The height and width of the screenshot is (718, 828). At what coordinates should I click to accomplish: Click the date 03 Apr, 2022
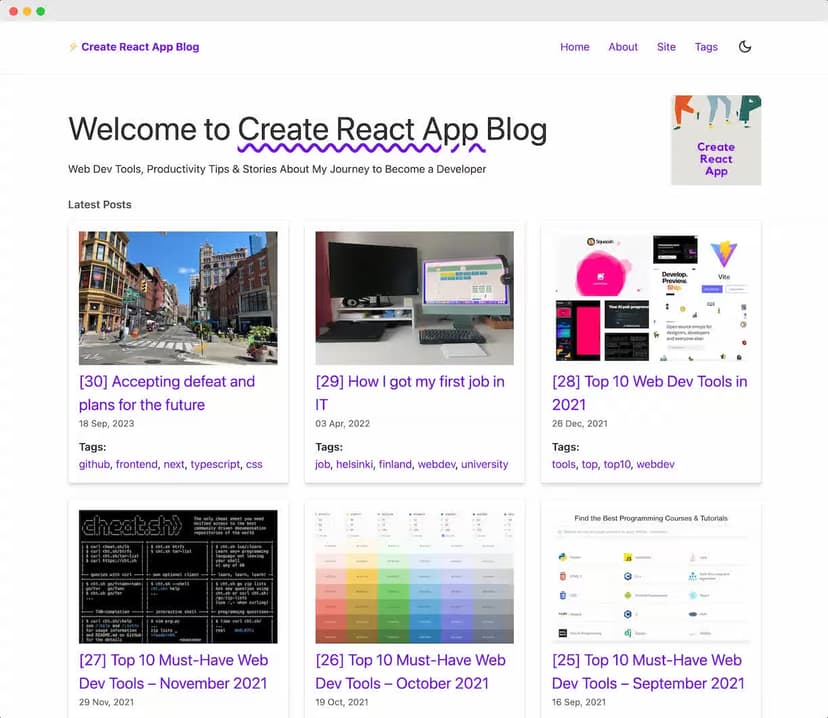click(343, 423)
